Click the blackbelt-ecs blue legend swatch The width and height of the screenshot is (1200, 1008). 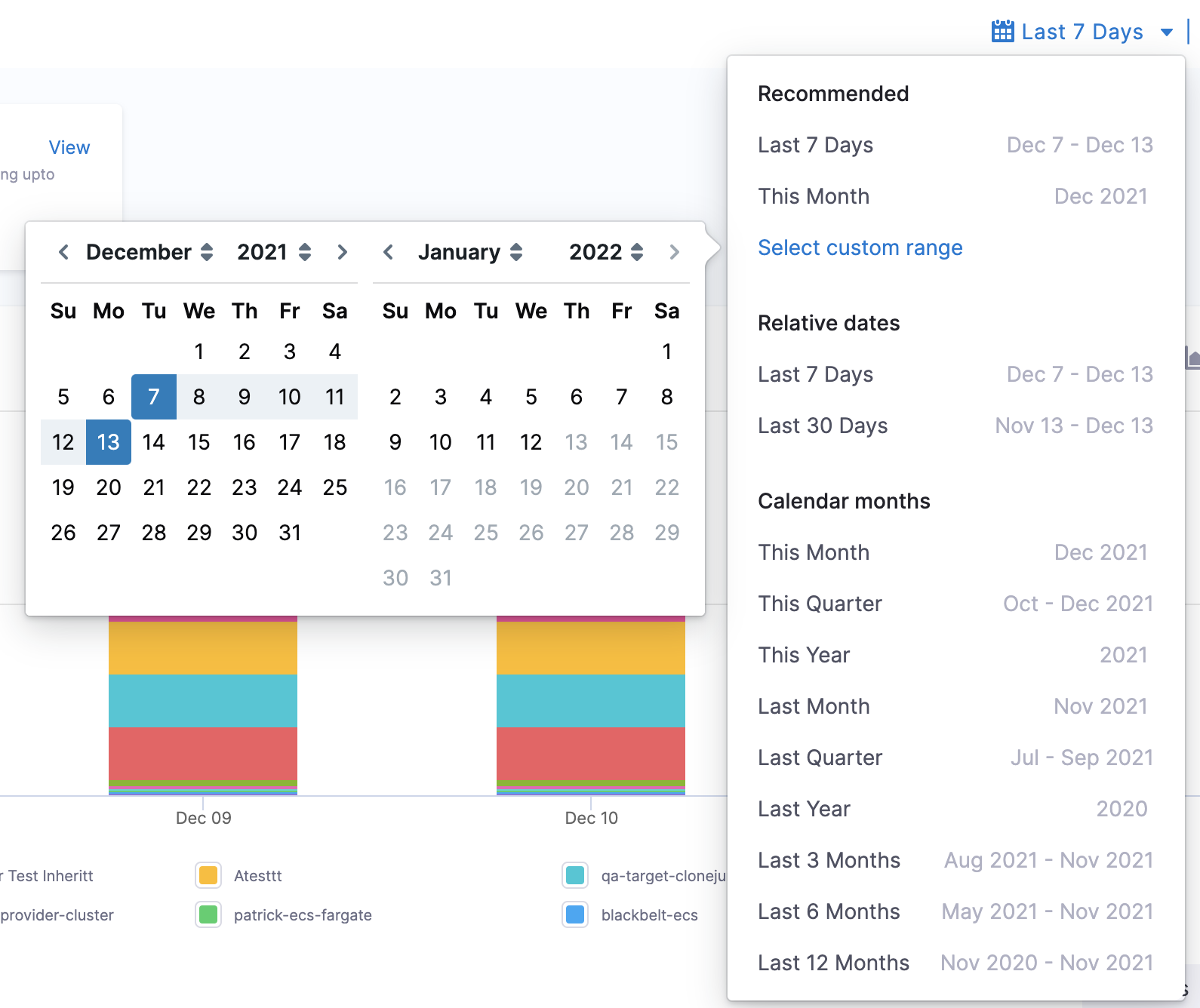[x=575, y=914]
